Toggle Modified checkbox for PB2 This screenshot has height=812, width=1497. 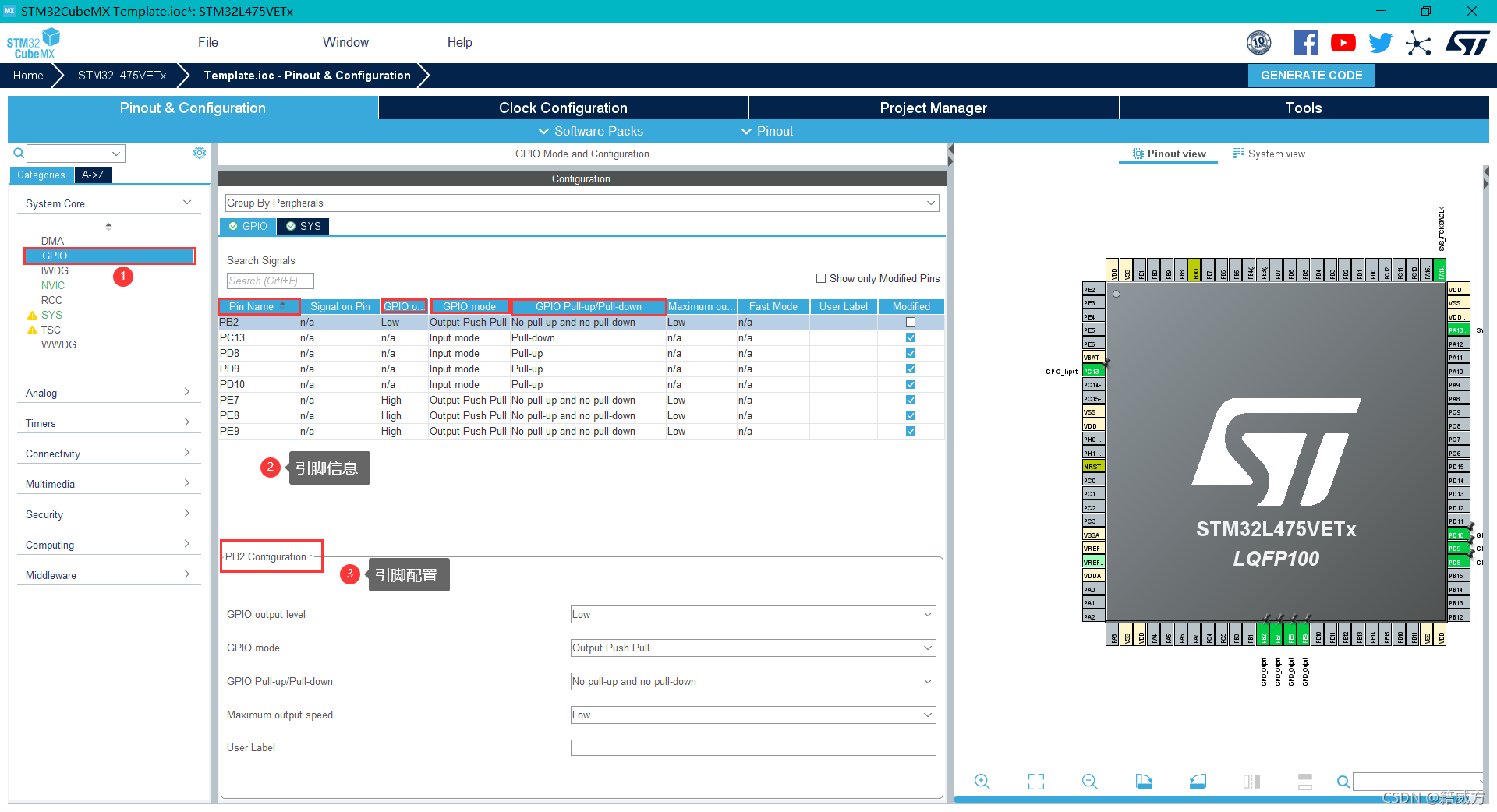tap(911, 322)
